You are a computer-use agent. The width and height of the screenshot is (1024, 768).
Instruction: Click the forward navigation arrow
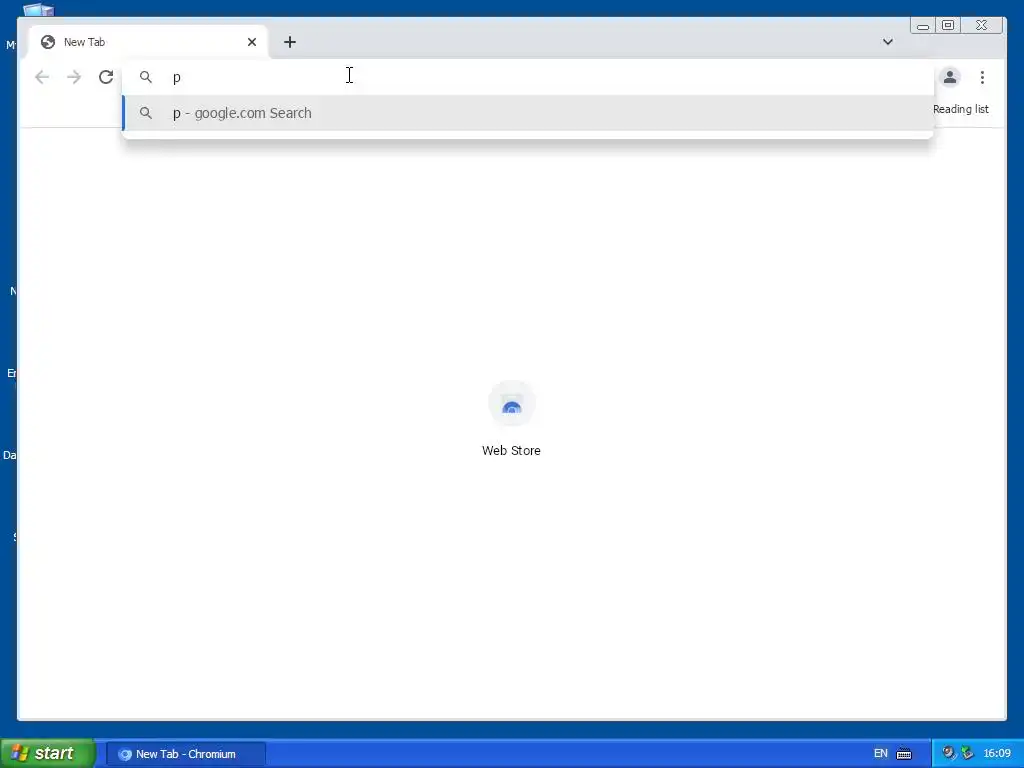74,77
